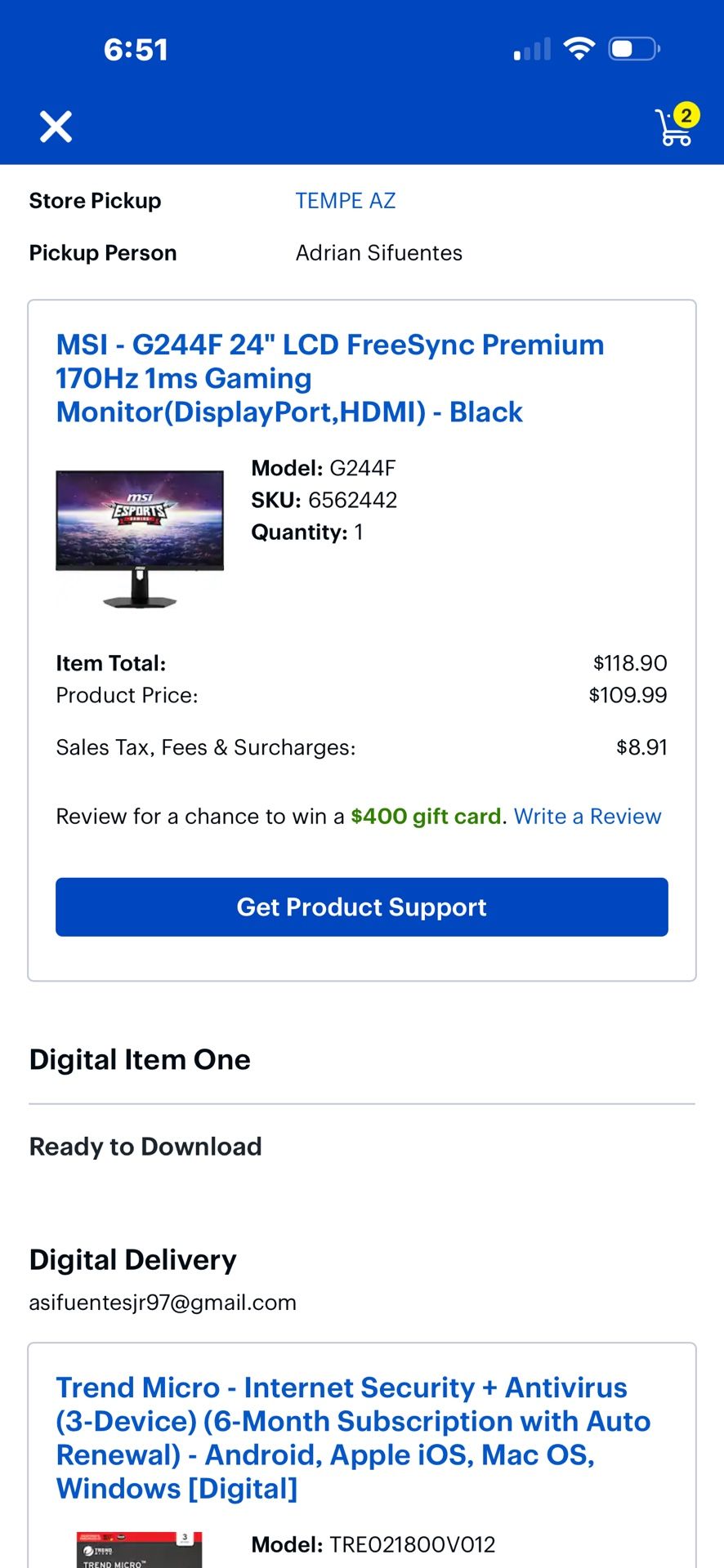Close the order details with X icon
724x1568 pixels.
pos(56,127)
